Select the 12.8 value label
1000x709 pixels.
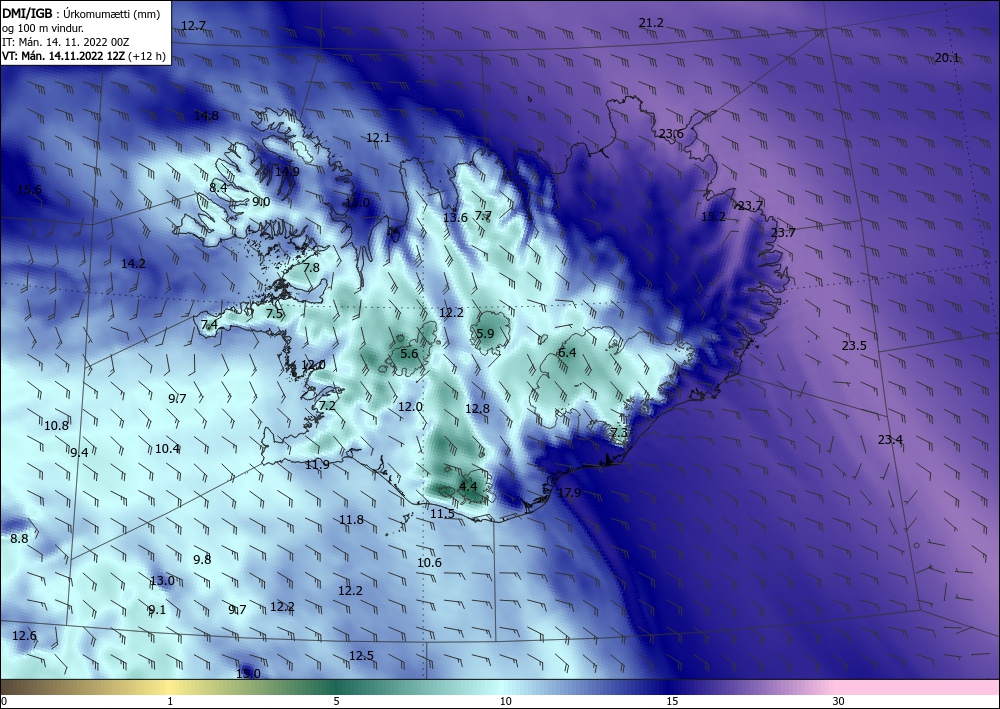pos(477,409)
